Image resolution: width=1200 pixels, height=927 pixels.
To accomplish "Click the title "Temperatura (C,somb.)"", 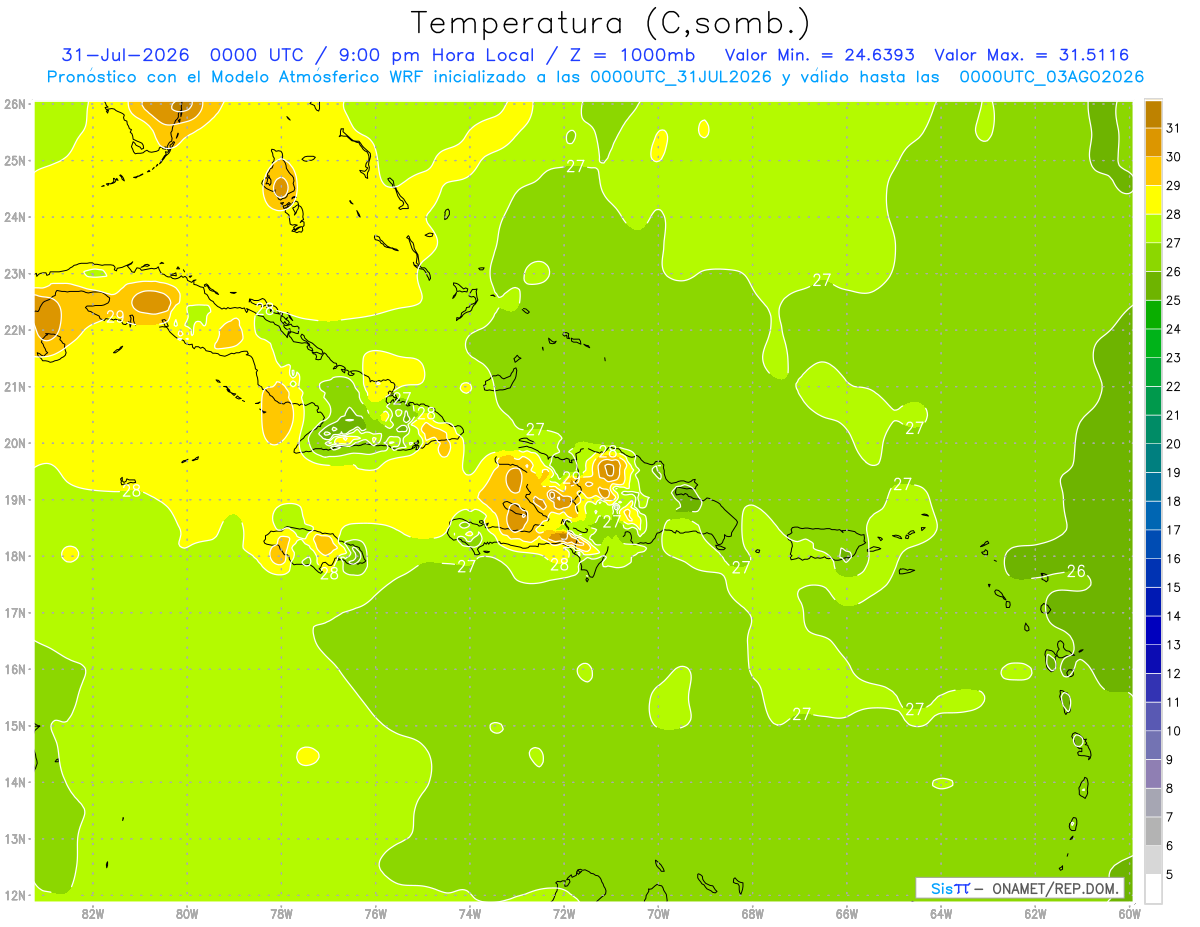I will (610, 23).
